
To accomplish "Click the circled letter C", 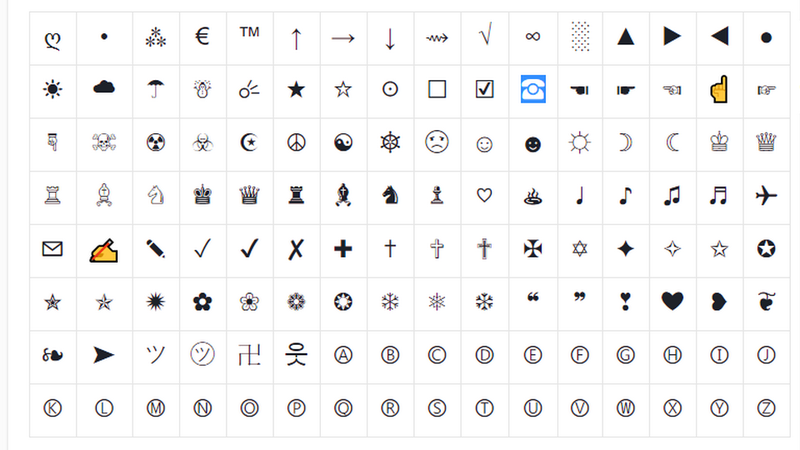I will coord(437,355).
